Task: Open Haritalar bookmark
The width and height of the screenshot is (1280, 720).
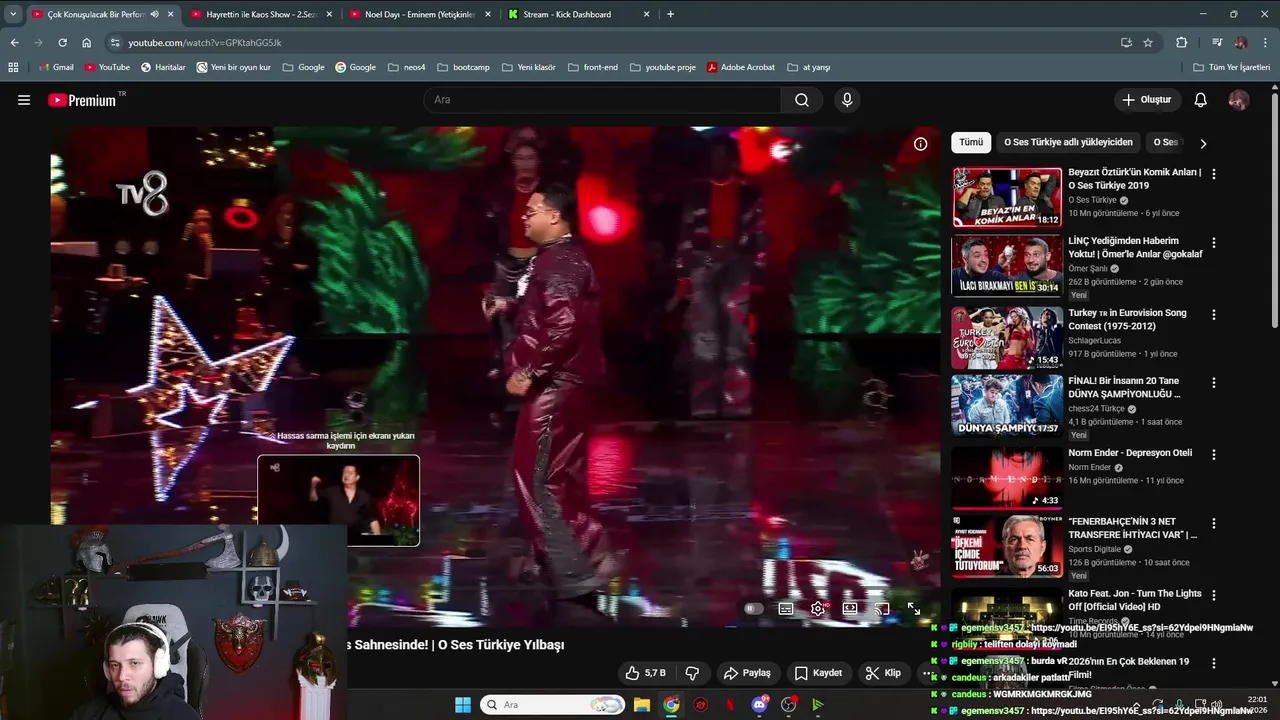Action: [x=163, y=67]
